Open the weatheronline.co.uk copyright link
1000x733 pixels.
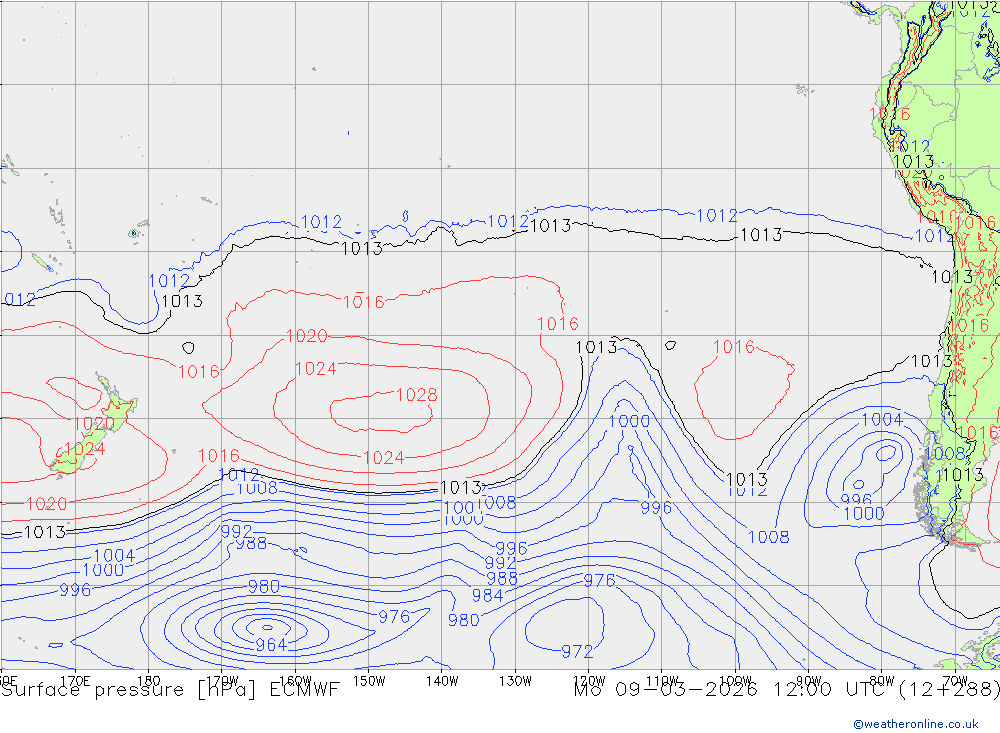915,723
